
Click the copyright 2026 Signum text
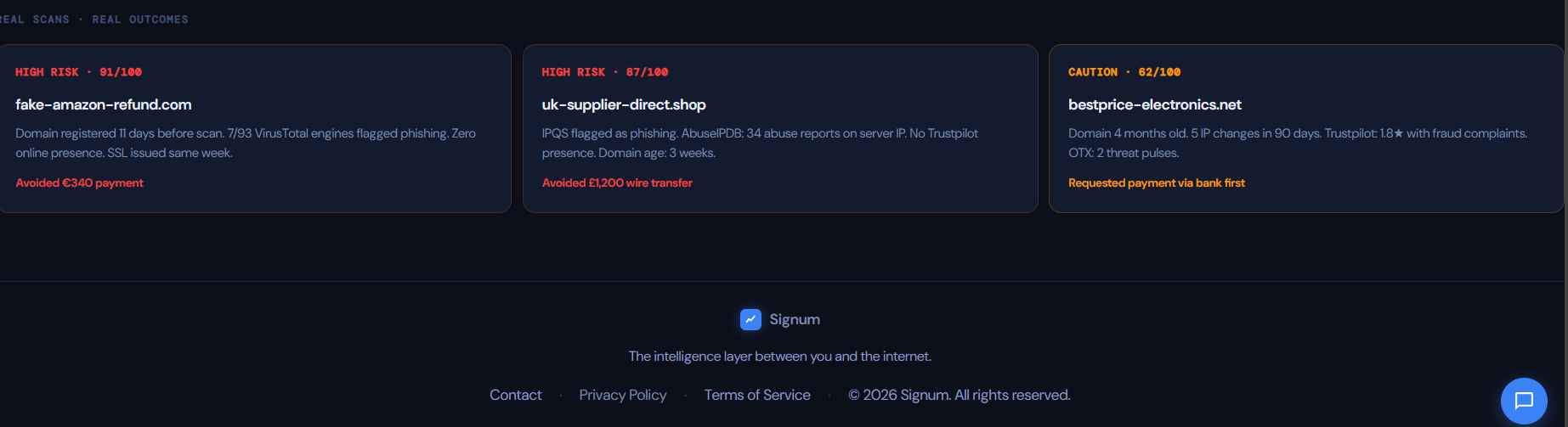[959, 395]
